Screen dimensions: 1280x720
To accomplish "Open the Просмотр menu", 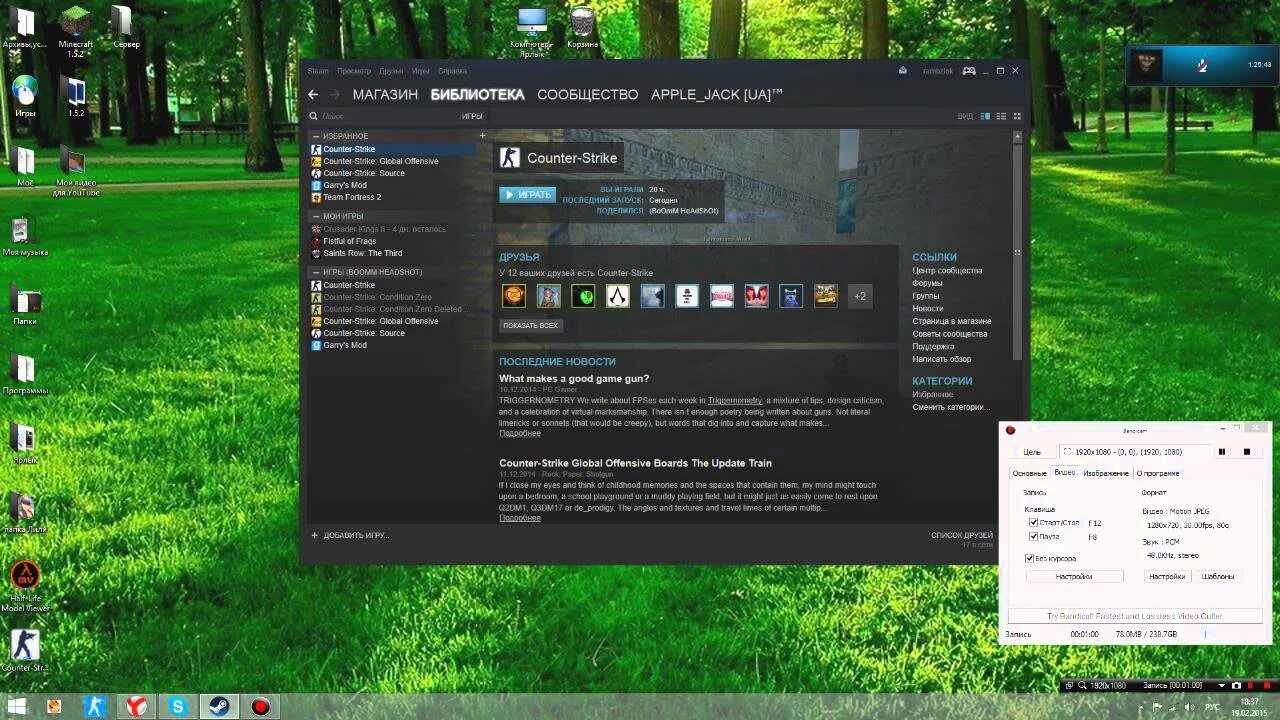I will click(354, 71).
